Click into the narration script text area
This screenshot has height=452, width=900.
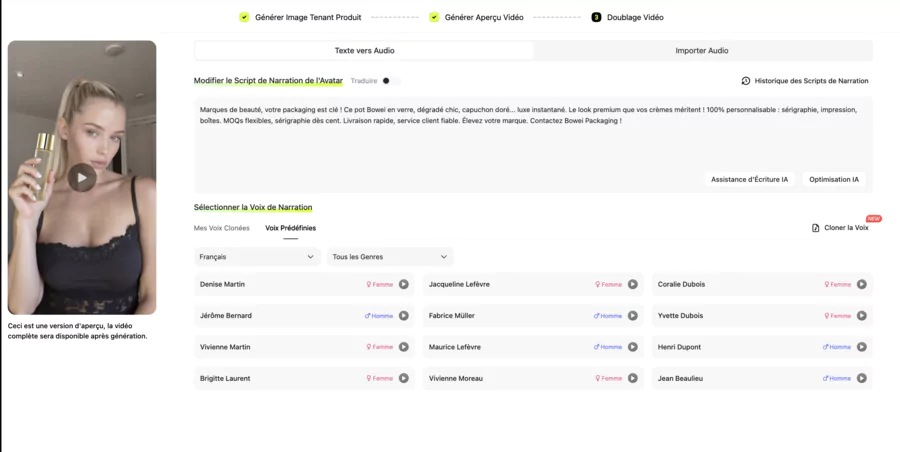click(533, 145)
